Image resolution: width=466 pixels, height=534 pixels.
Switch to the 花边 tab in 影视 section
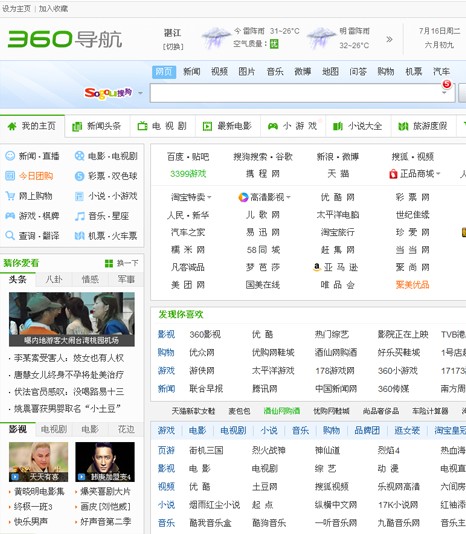126,429
